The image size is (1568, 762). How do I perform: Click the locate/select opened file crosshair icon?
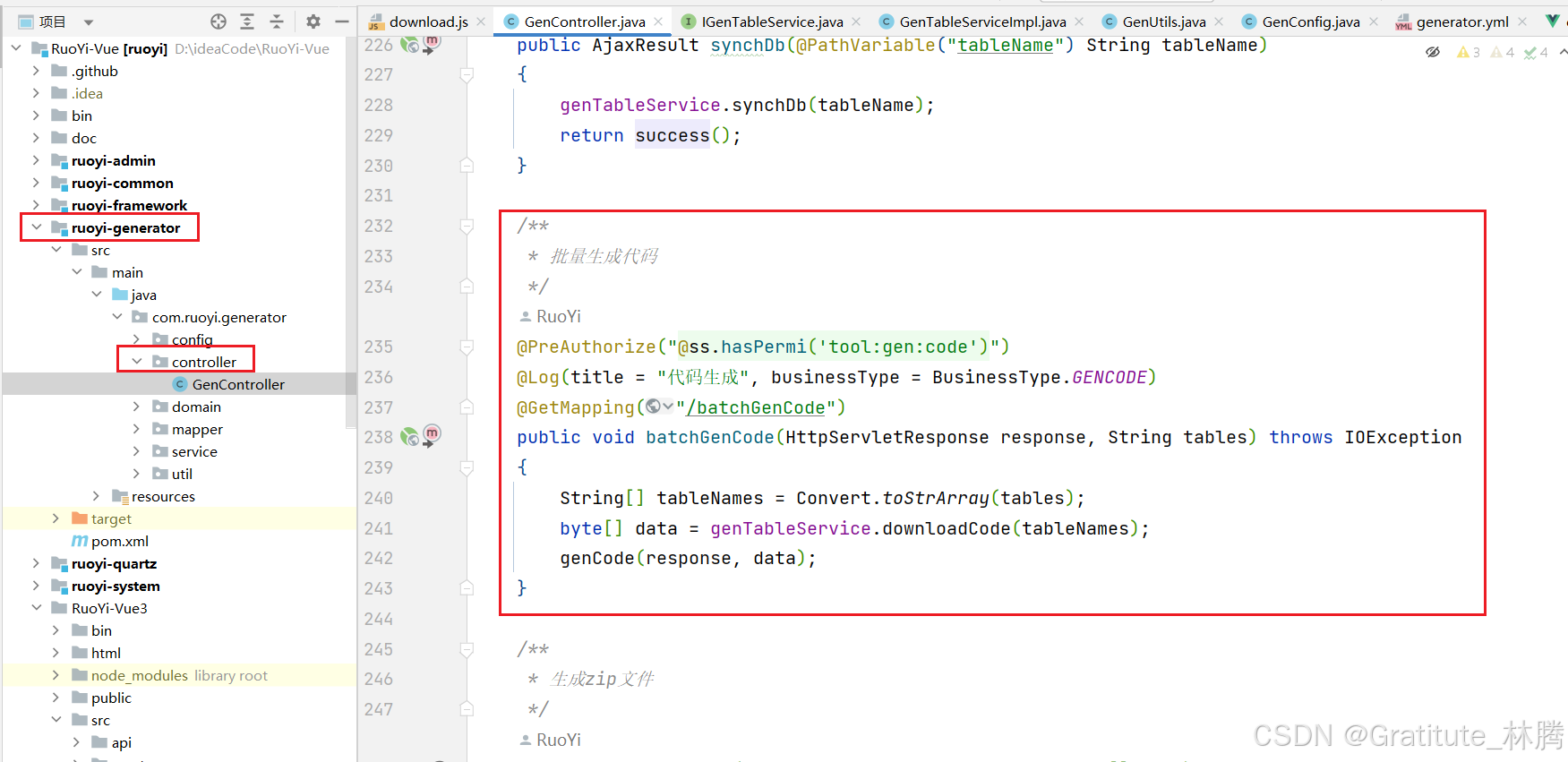(x=218, y=21)
